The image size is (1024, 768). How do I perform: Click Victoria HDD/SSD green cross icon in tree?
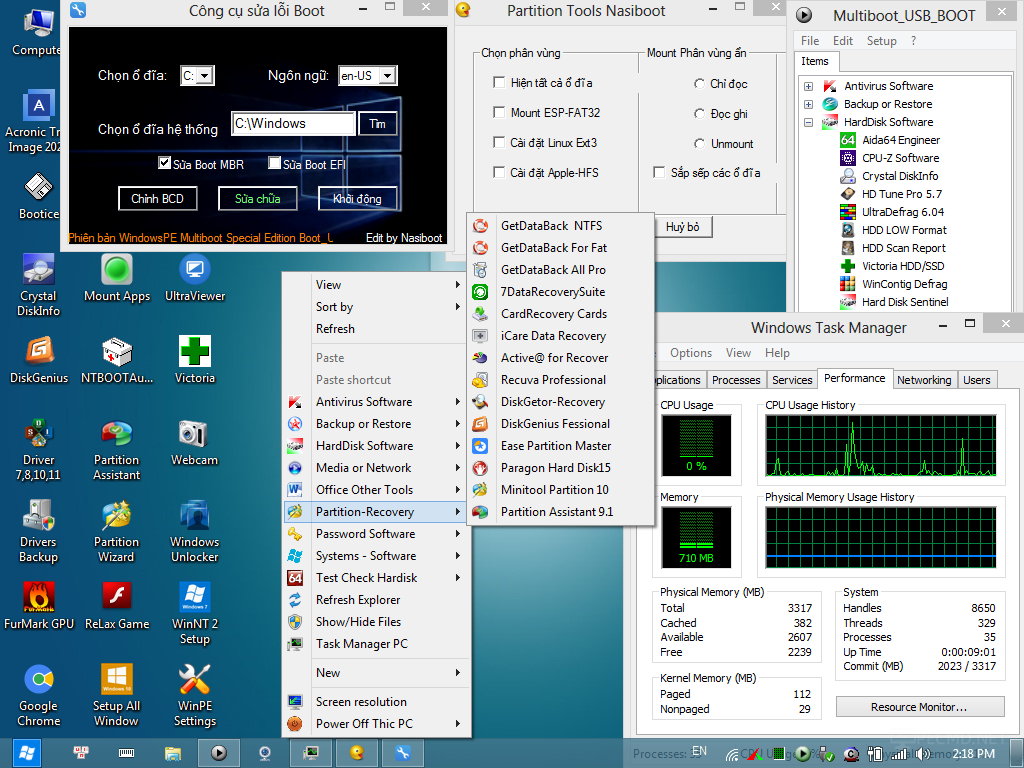[x=848, y=266]
